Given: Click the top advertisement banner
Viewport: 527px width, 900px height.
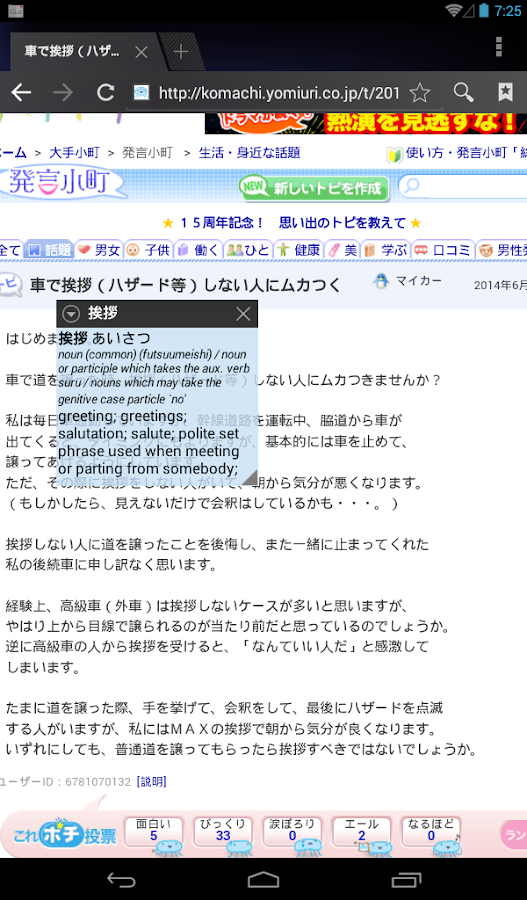Looking at the screenshot, I should [x=366, y=123].
